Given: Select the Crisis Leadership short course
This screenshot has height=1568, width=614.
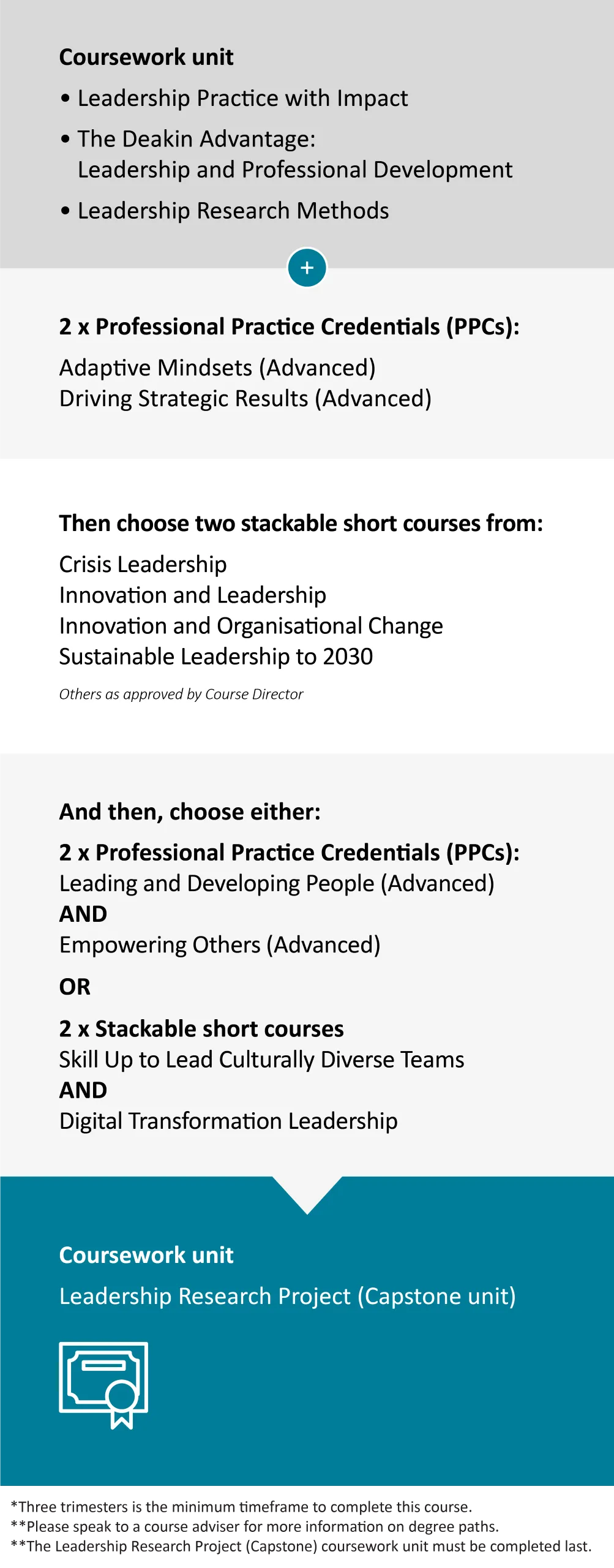Looking at the screenshot, I should coord(143,565).
